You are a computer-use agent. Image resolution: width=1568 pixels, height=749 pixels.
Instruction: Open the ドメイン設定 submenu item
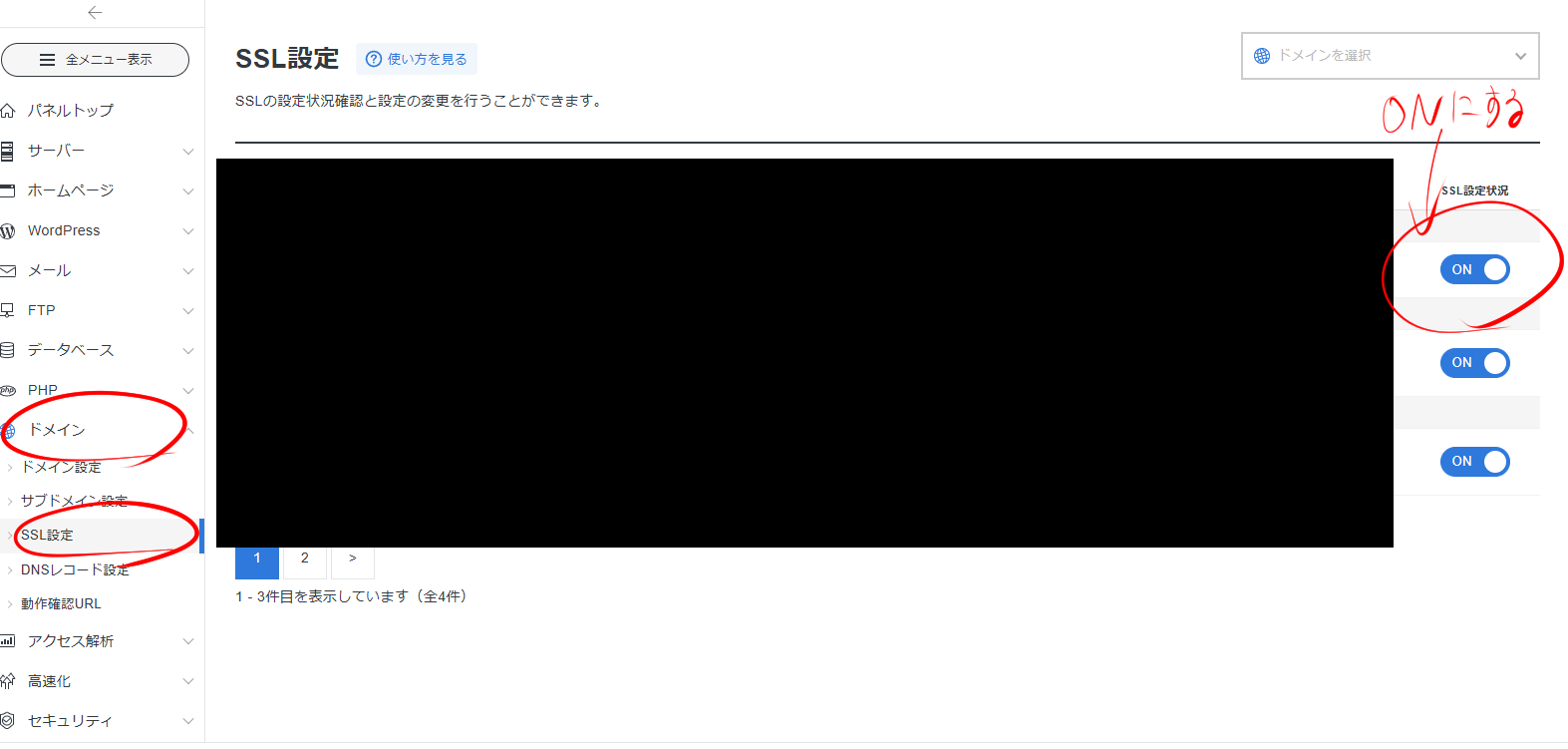coord(61,467)
